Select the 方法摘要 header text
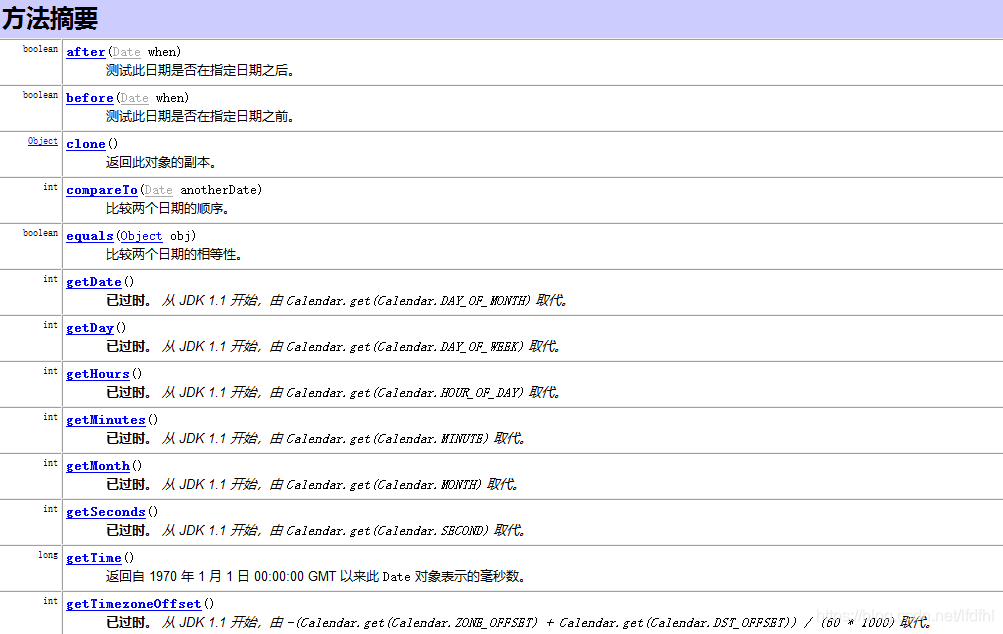This screenshot has height=634, width=1003. coord(44,17)
